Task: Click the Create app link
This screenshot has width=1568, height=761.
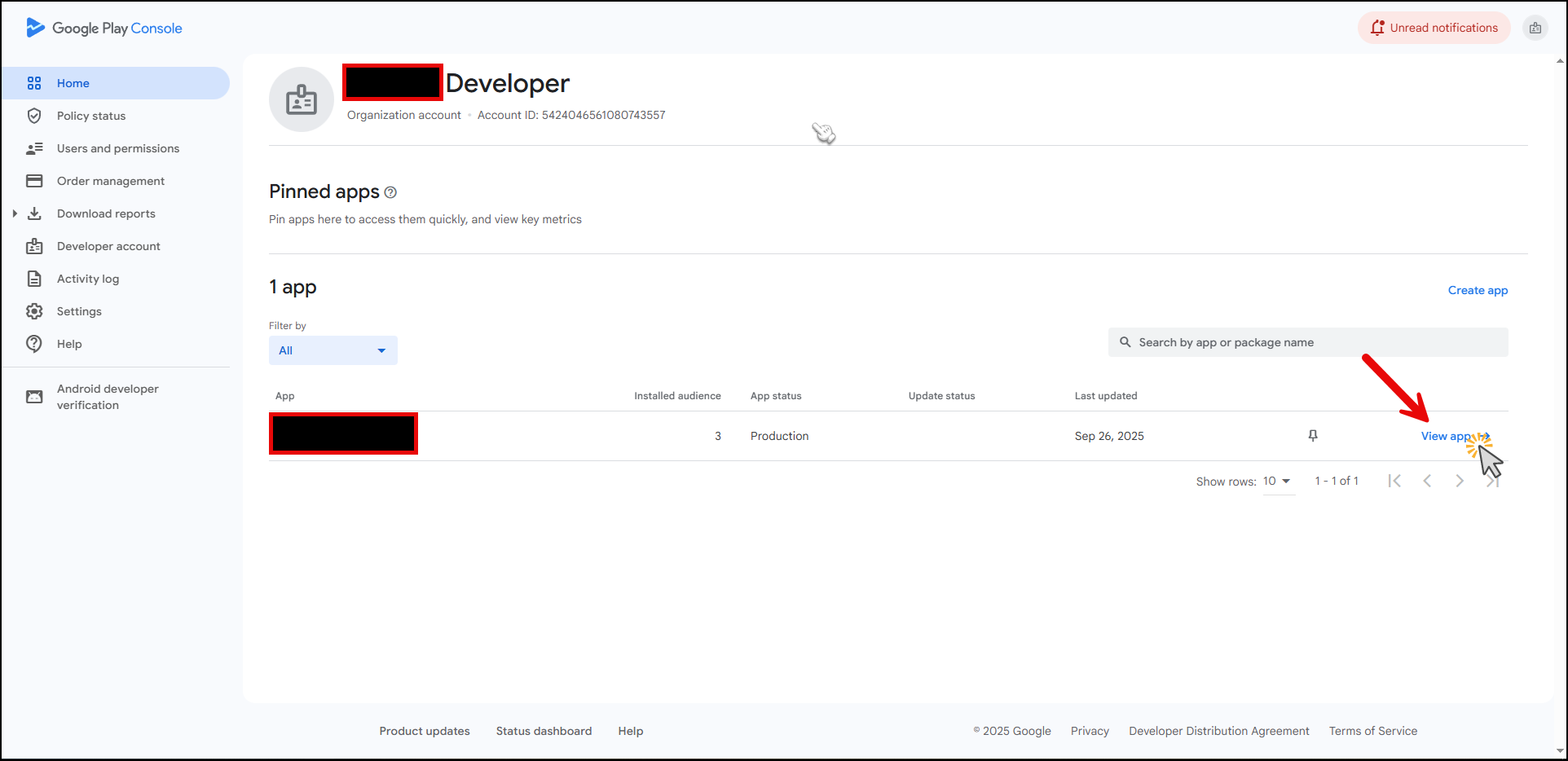Action: click(x=1478, y=290)
